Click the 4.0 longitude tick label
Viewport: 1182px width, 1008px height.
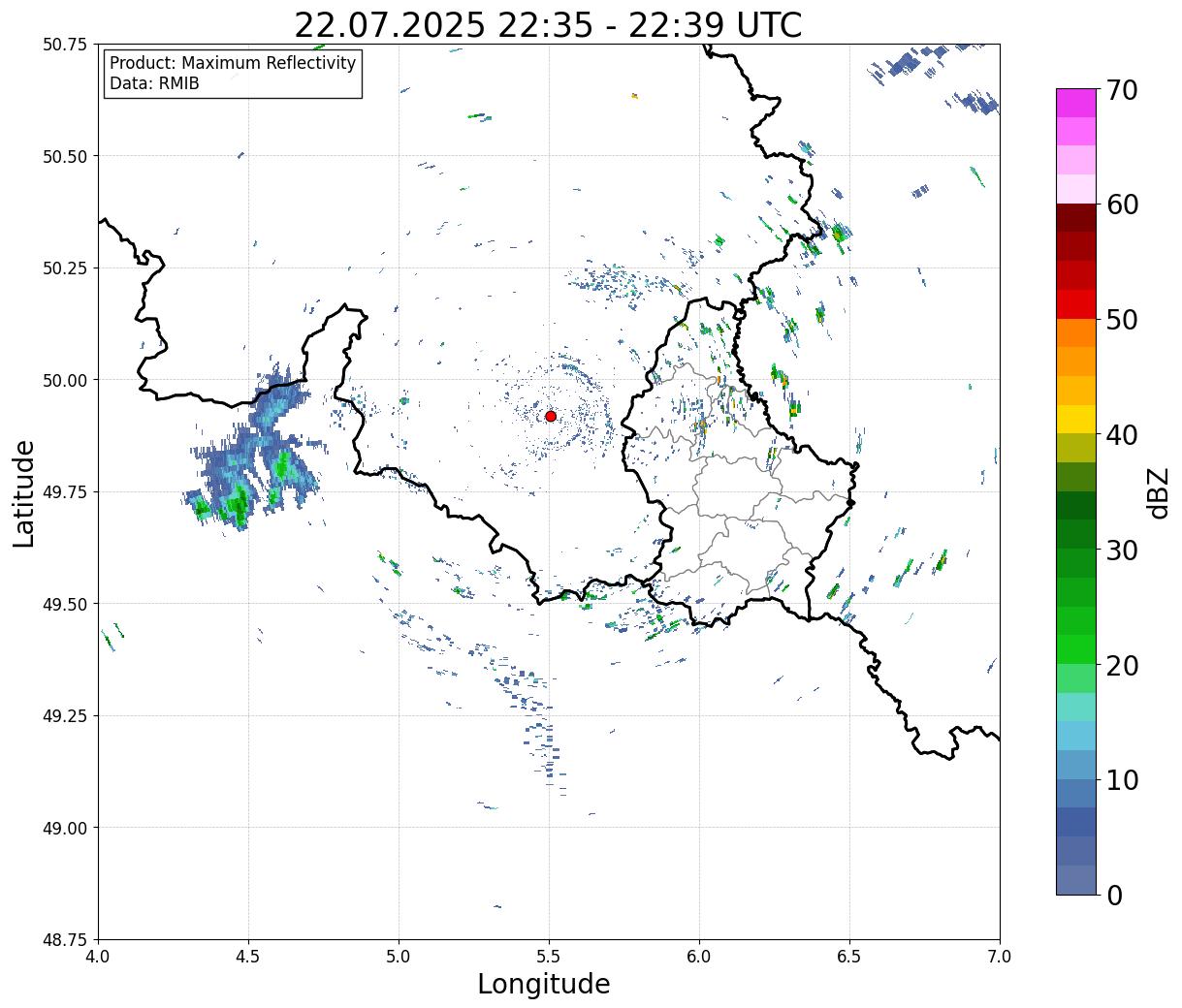[x=98, y=957]
